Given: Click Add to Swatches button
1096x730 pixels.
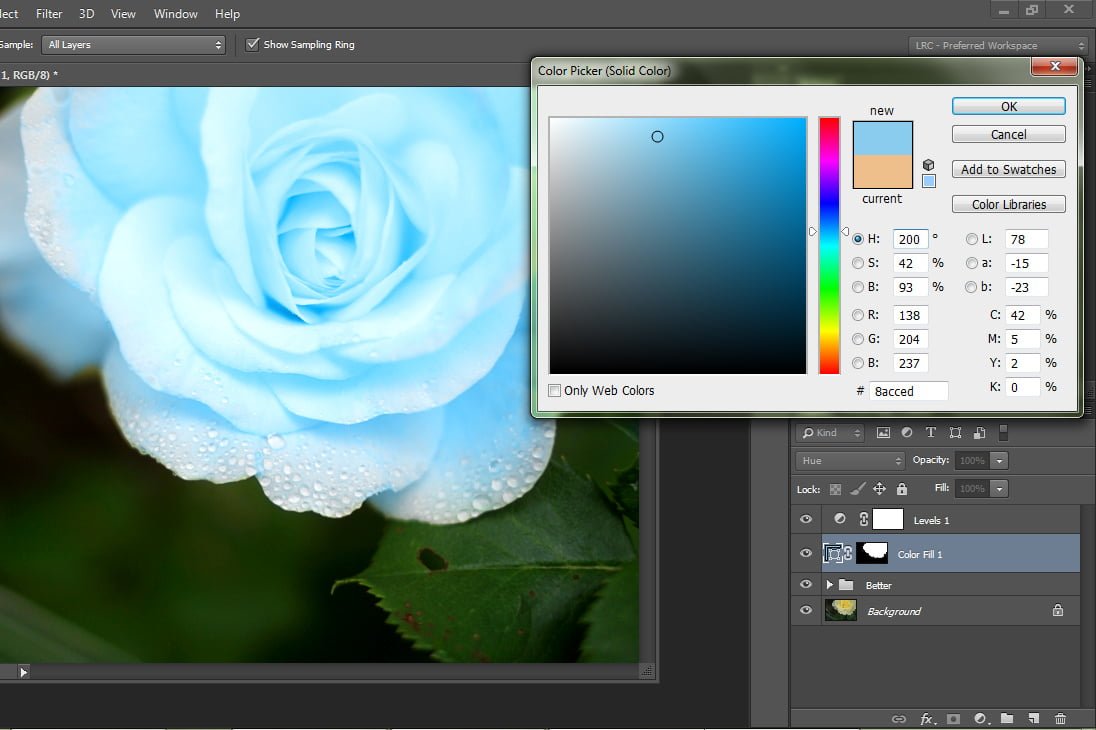Looking at the screenshot, I should click(1009, 169).
